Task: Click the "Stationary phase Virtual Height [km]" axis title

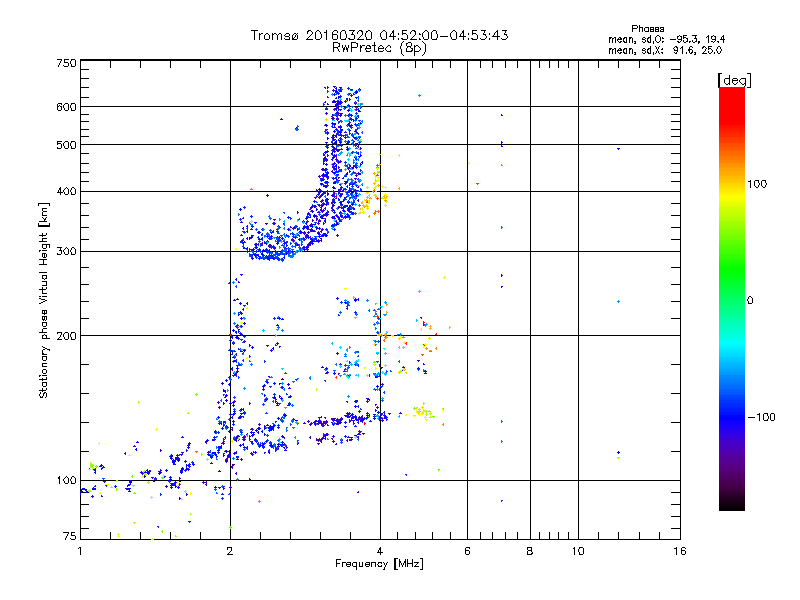Action: (44, 300)
